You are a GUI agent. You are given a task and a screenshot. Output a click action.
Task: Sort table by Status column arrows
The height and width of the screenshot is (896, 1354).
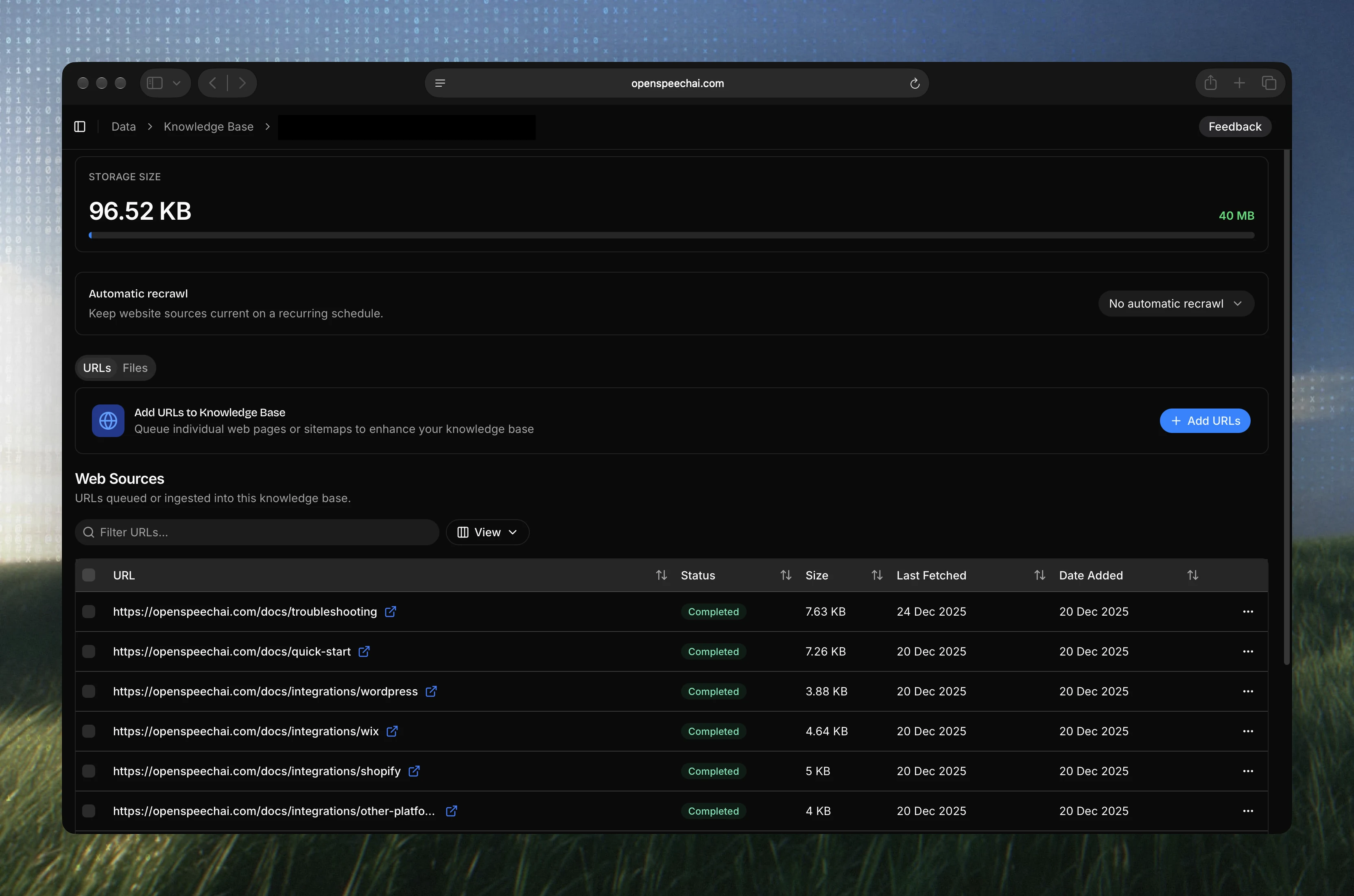786,575
